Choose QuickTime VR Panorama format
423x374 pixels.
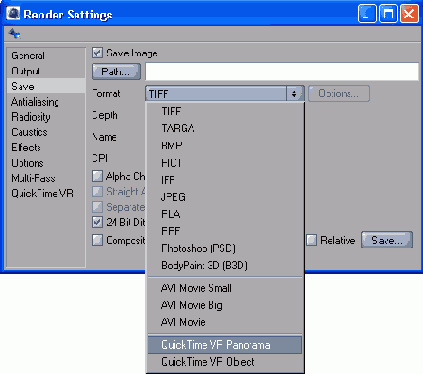(x=225, y=345)
